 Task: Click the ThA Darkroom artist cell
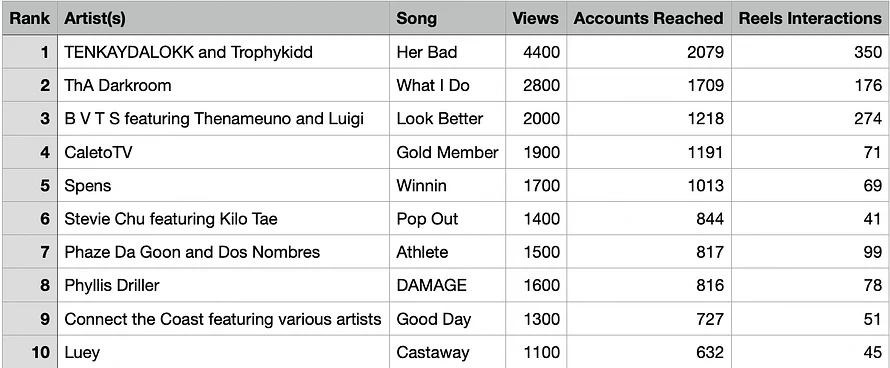pos(224,85)
